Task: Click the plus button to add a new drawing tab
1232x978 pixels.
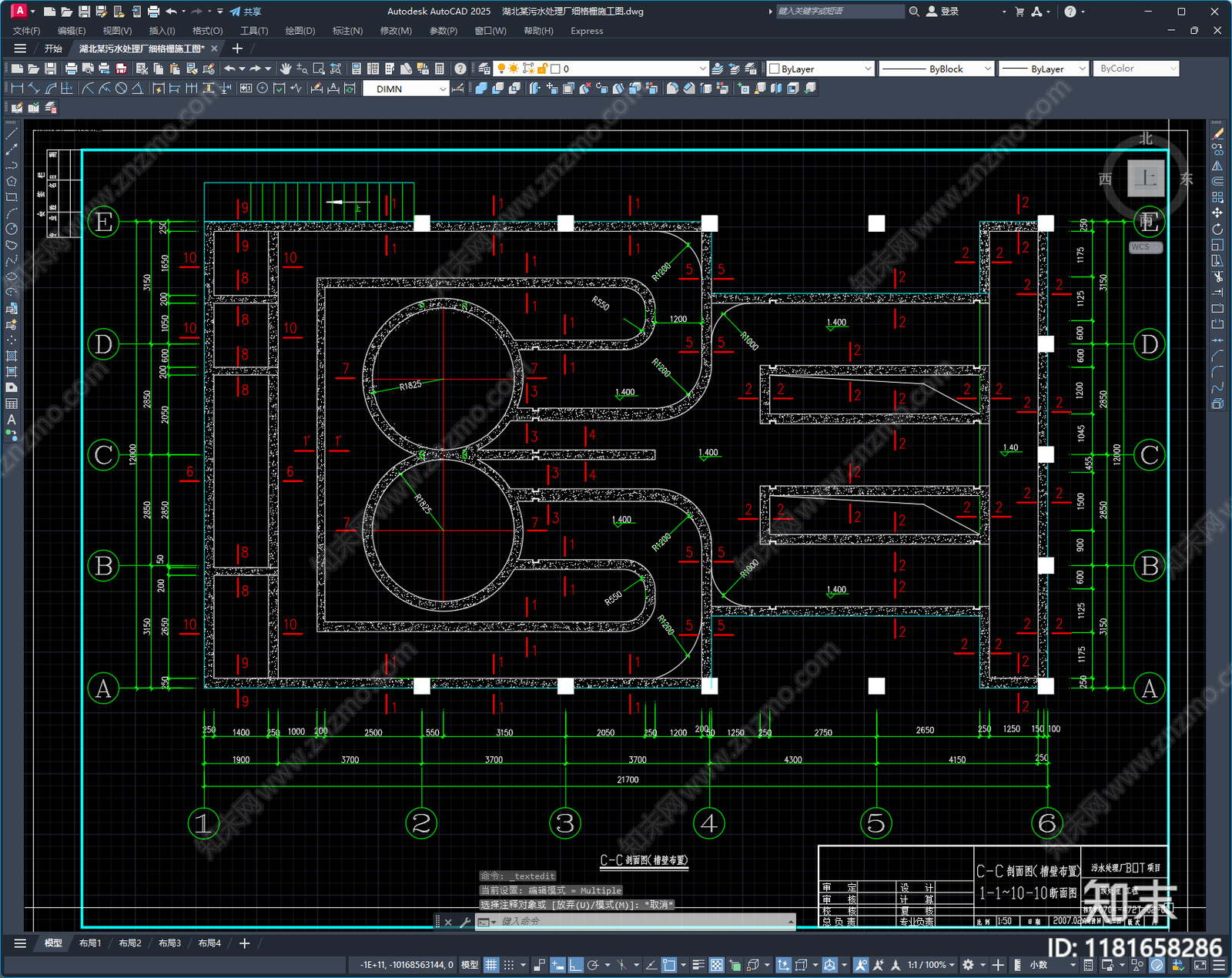Action: pos(237,49)
